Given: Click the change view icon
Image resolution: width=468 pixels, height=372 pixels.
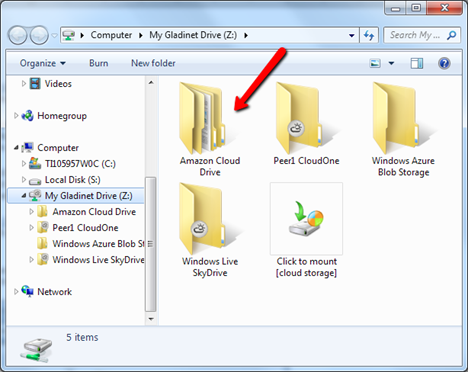Looking at the screenshot, I should (x=375, y=63).
